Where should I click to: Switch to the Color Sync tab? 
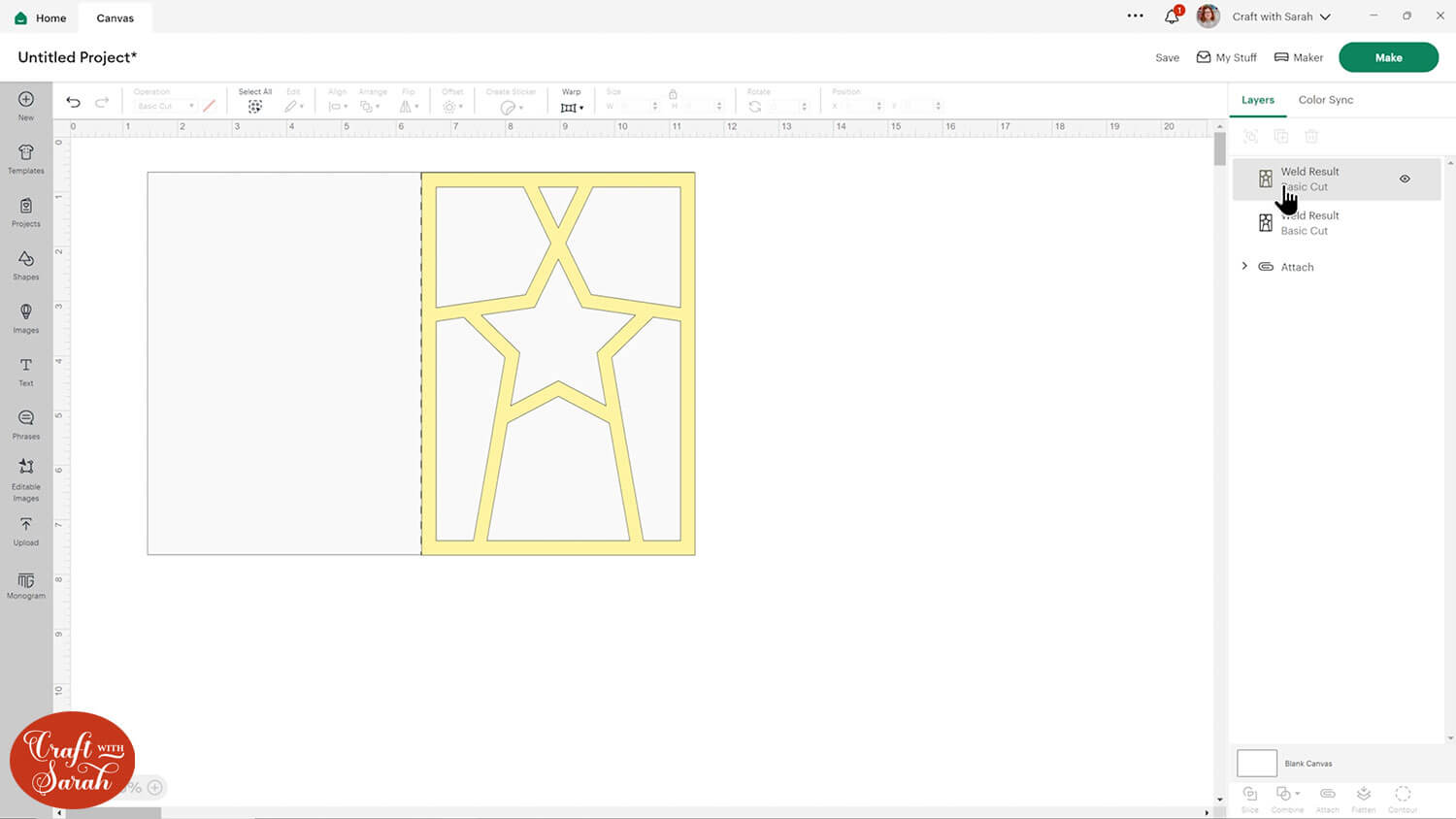[x=1325, y=100]
